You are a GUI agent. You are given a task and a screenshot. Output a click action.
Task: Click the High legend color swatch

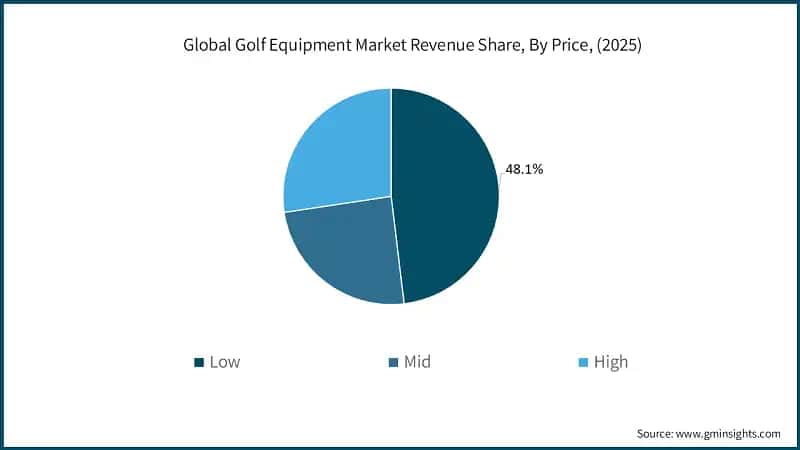(x=583, y=362)
